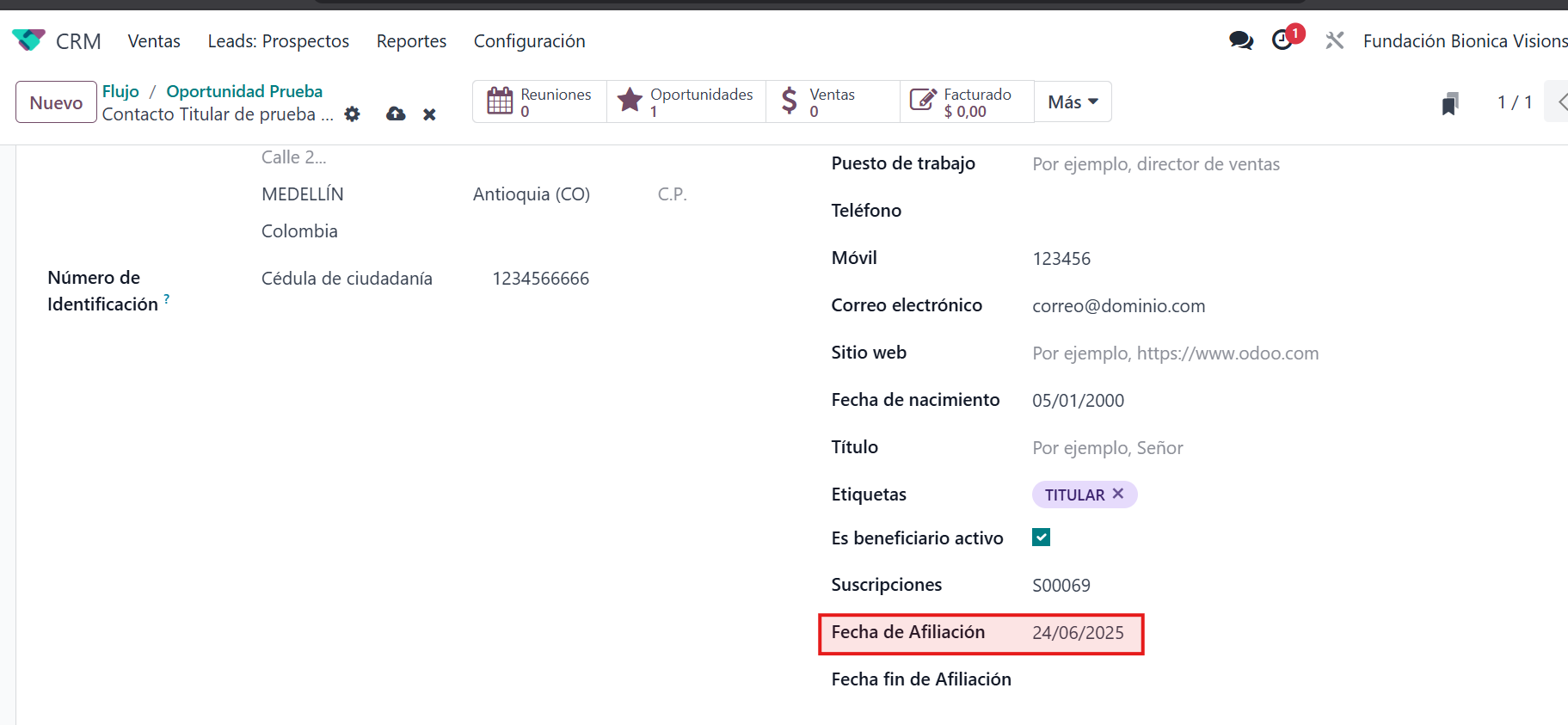Go to Oportunidad Prueba breadcrumb link
Screen dimensions: 1568x725
tap(244, 91)
